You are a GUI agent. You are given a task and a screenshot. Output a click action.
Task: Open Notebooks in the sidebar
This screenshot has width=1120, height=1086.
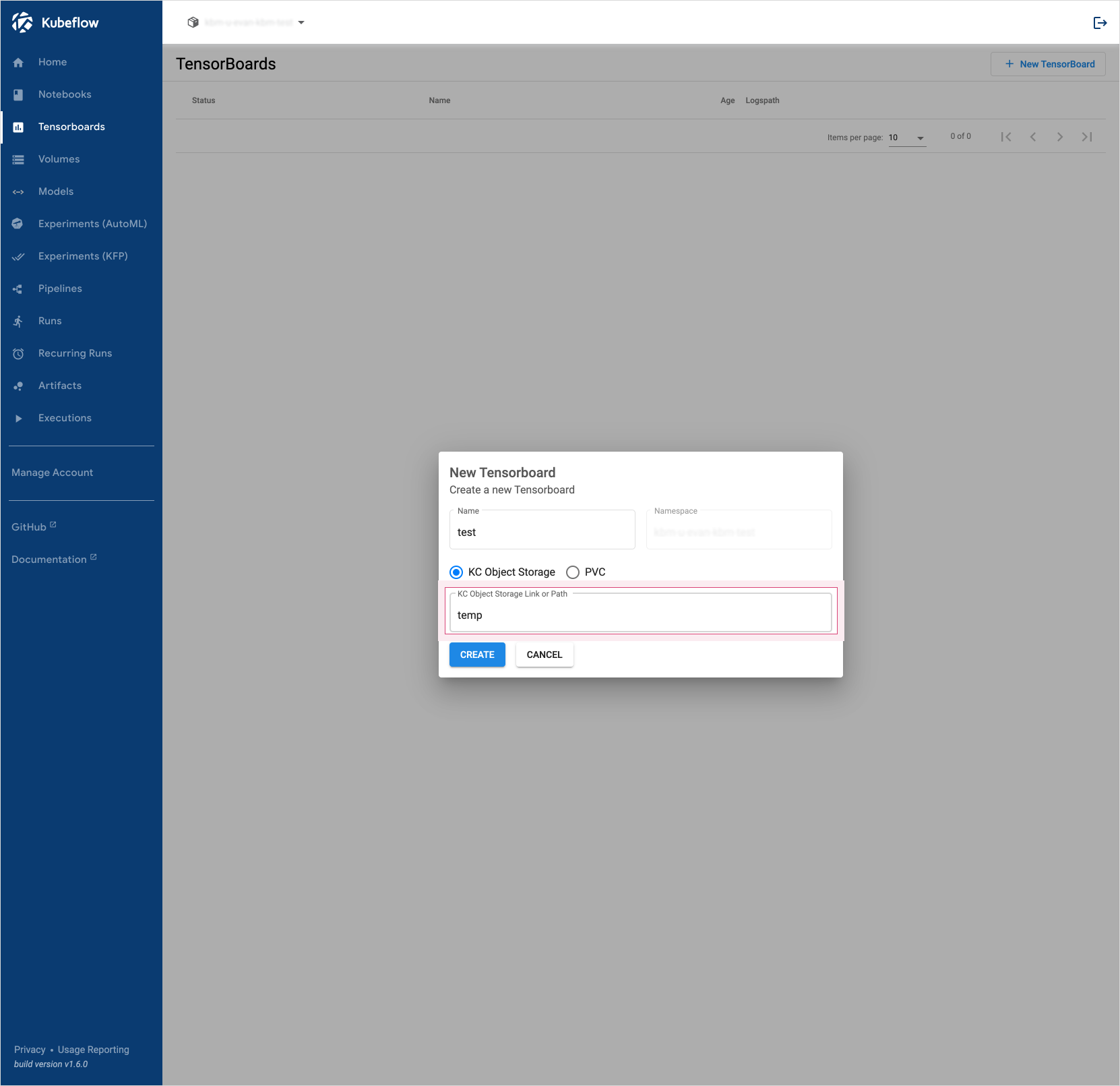81,95
